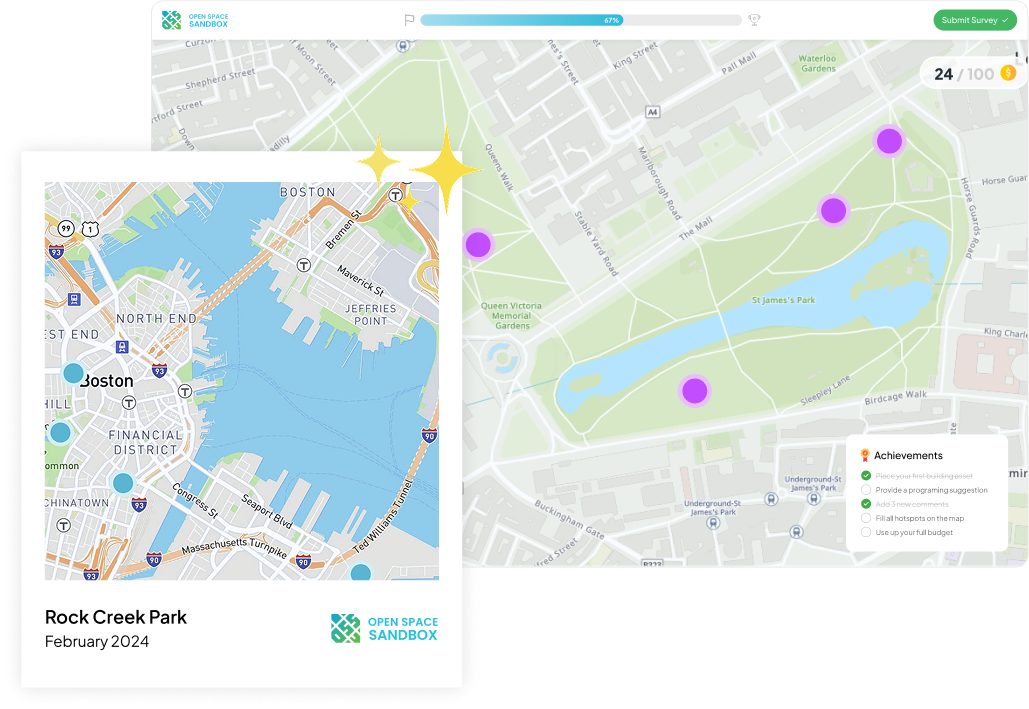Click blue dot near Ted Williams Tunnel
This screenshot has width=1029, height=709.
(360, 572)
